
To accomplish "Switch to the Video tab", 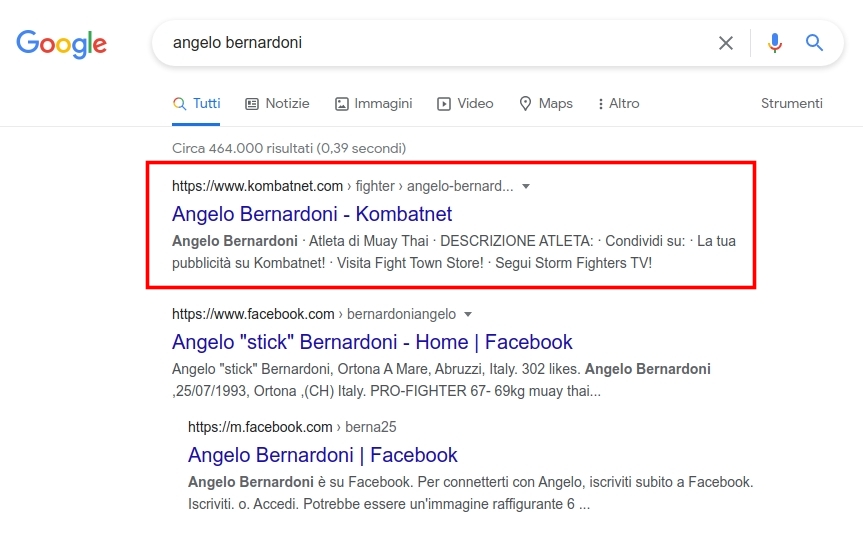I will (x=465, y=103).
